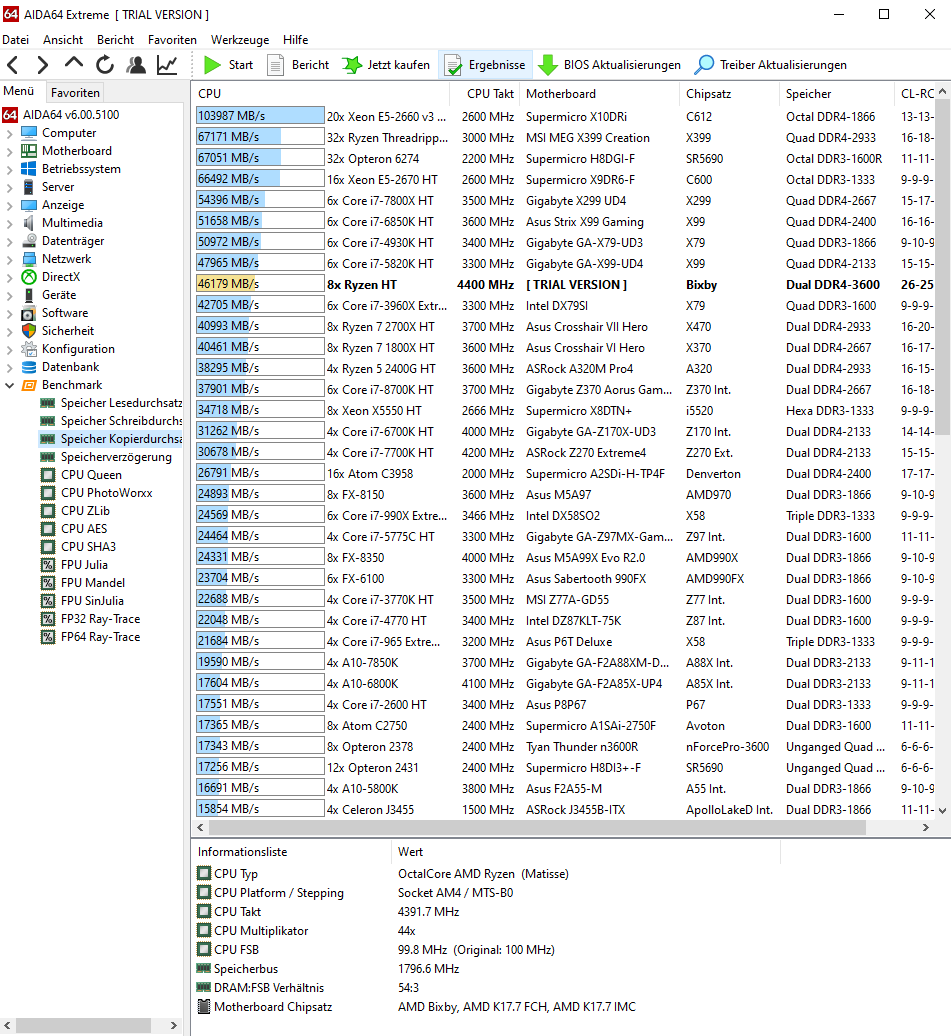
Task: Switch to the Menü sidebar tab
Action: click(x=19, y=91)
